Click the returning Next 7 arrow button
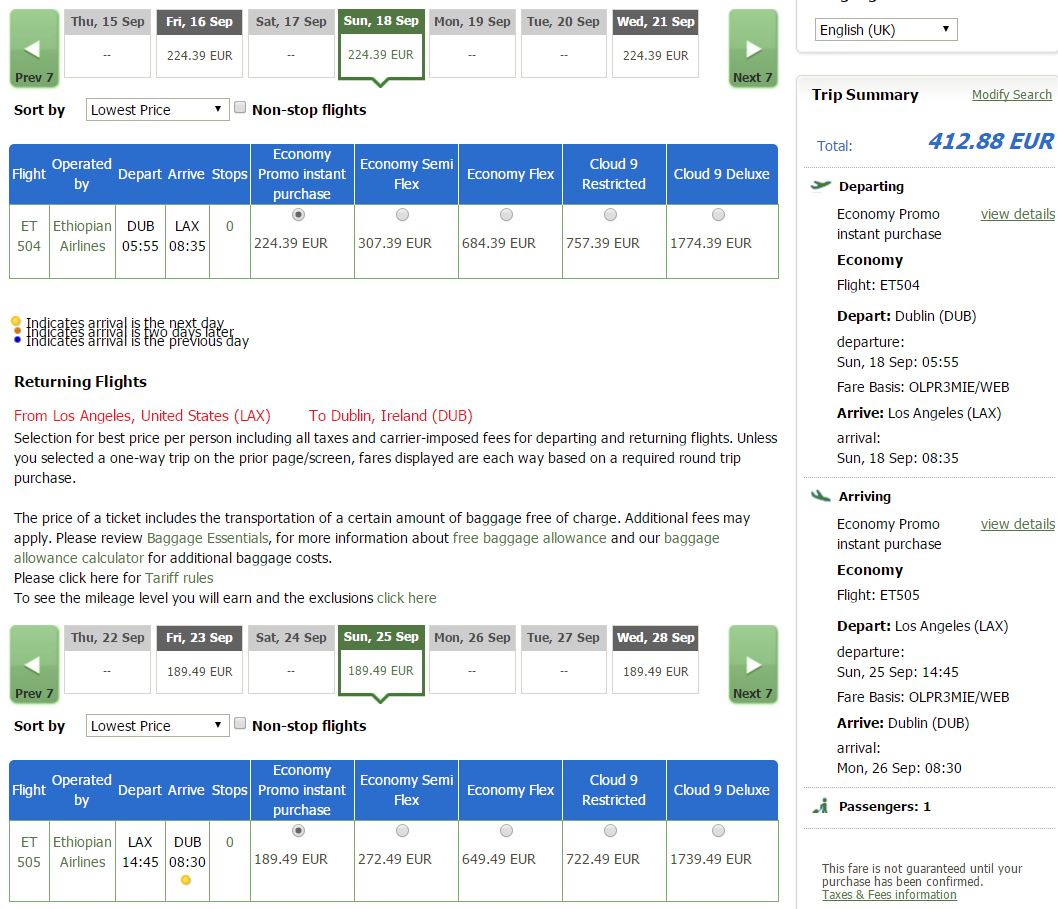This screenshot has width=1058, height=909. [753, 665]
